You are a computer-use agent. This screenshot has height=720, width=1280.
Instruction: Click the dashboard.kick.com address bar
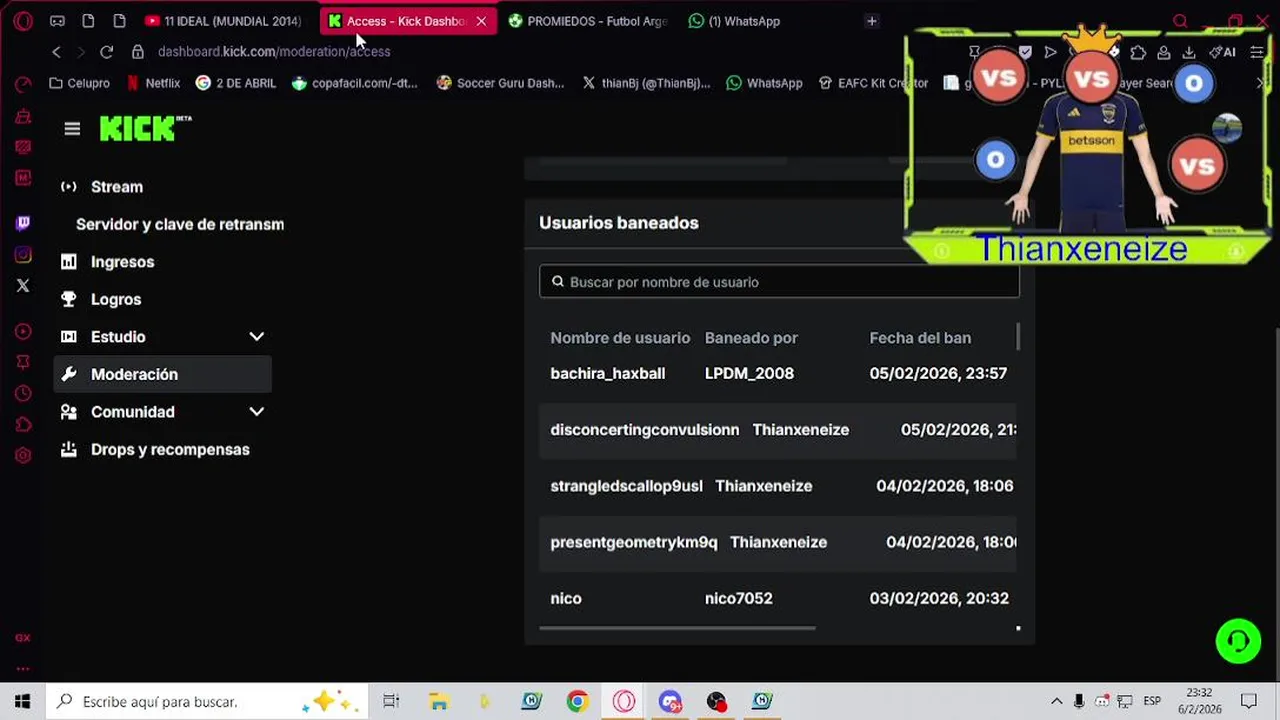pyautogui.click(x=274, y=52)
